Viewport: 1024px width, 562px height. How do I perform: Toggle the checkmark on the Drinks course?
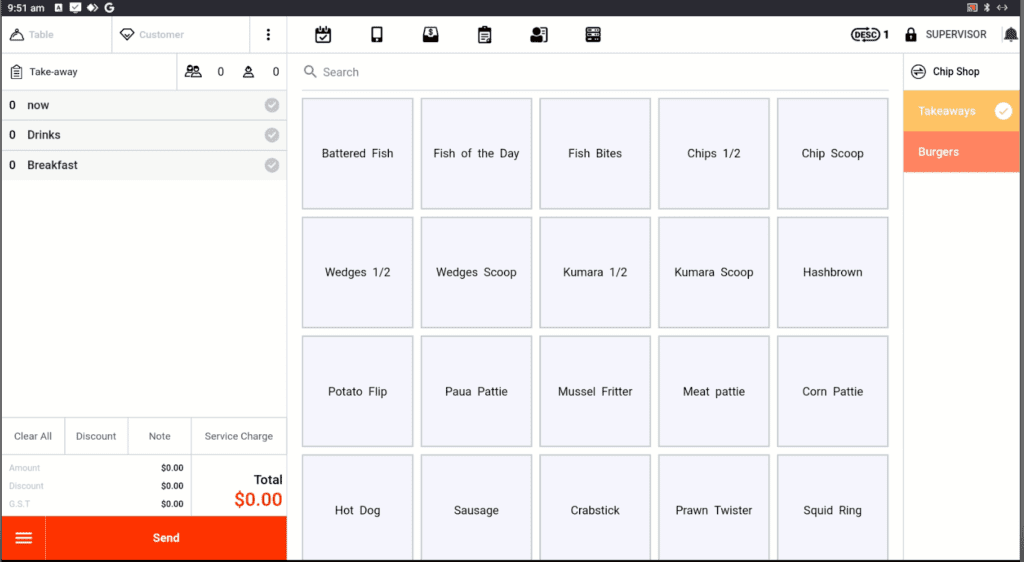pos(272,135)
